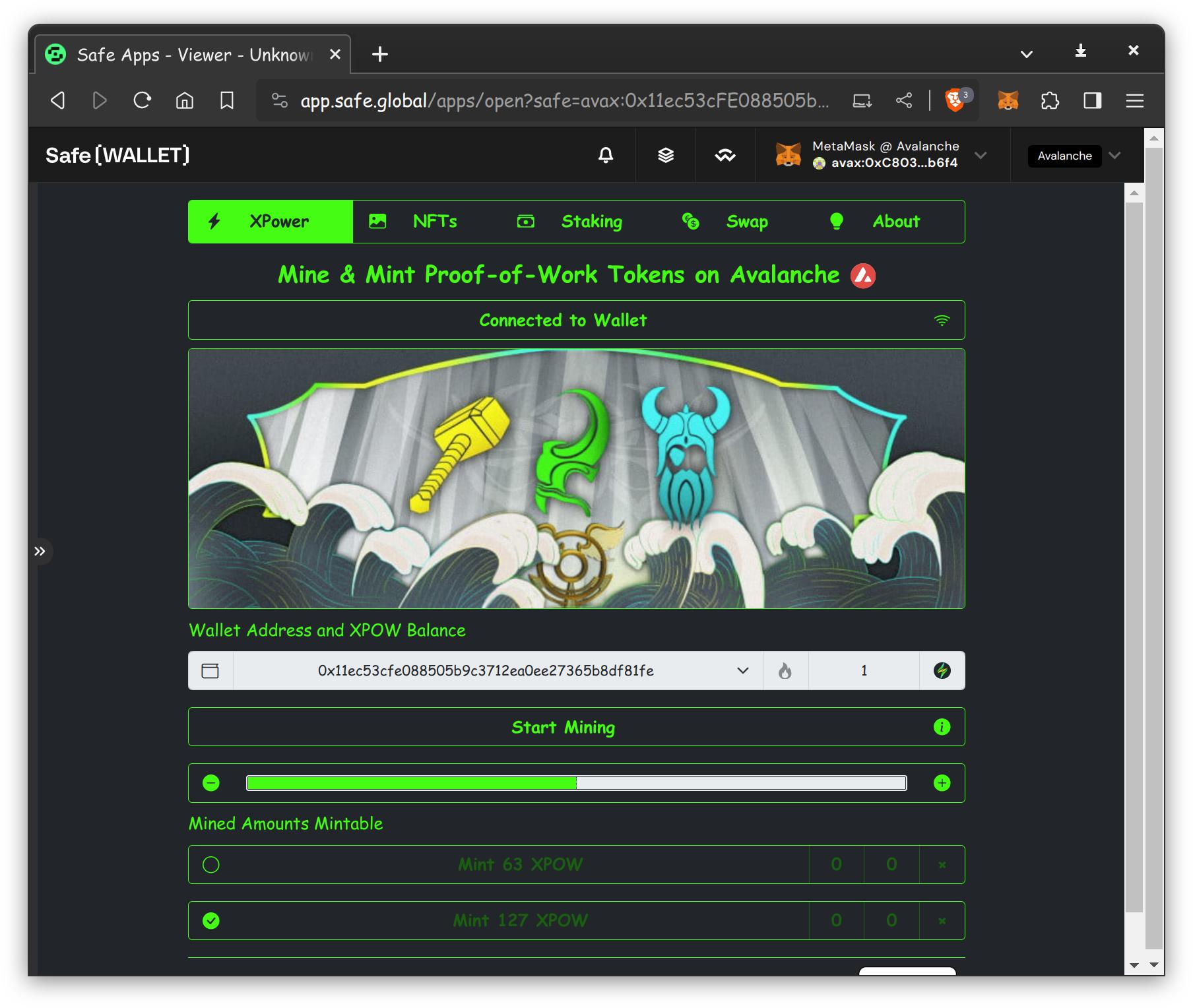Open the browser hamburger menu
This screenshot has height=1008, width=1193.
(x=1135, y=100)
